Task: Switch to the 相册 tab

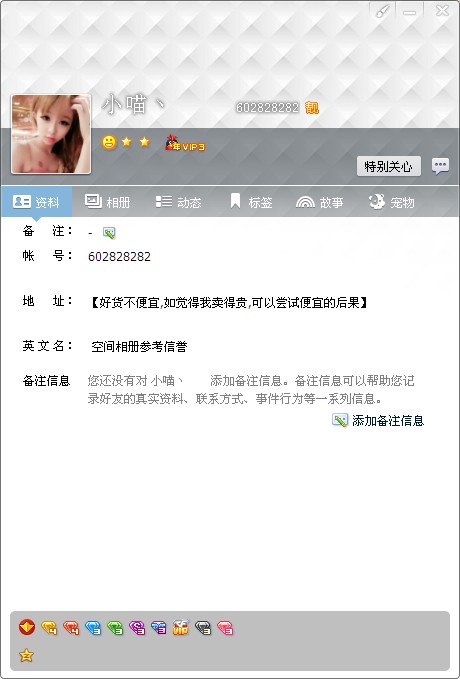Action: click(107, 202)
